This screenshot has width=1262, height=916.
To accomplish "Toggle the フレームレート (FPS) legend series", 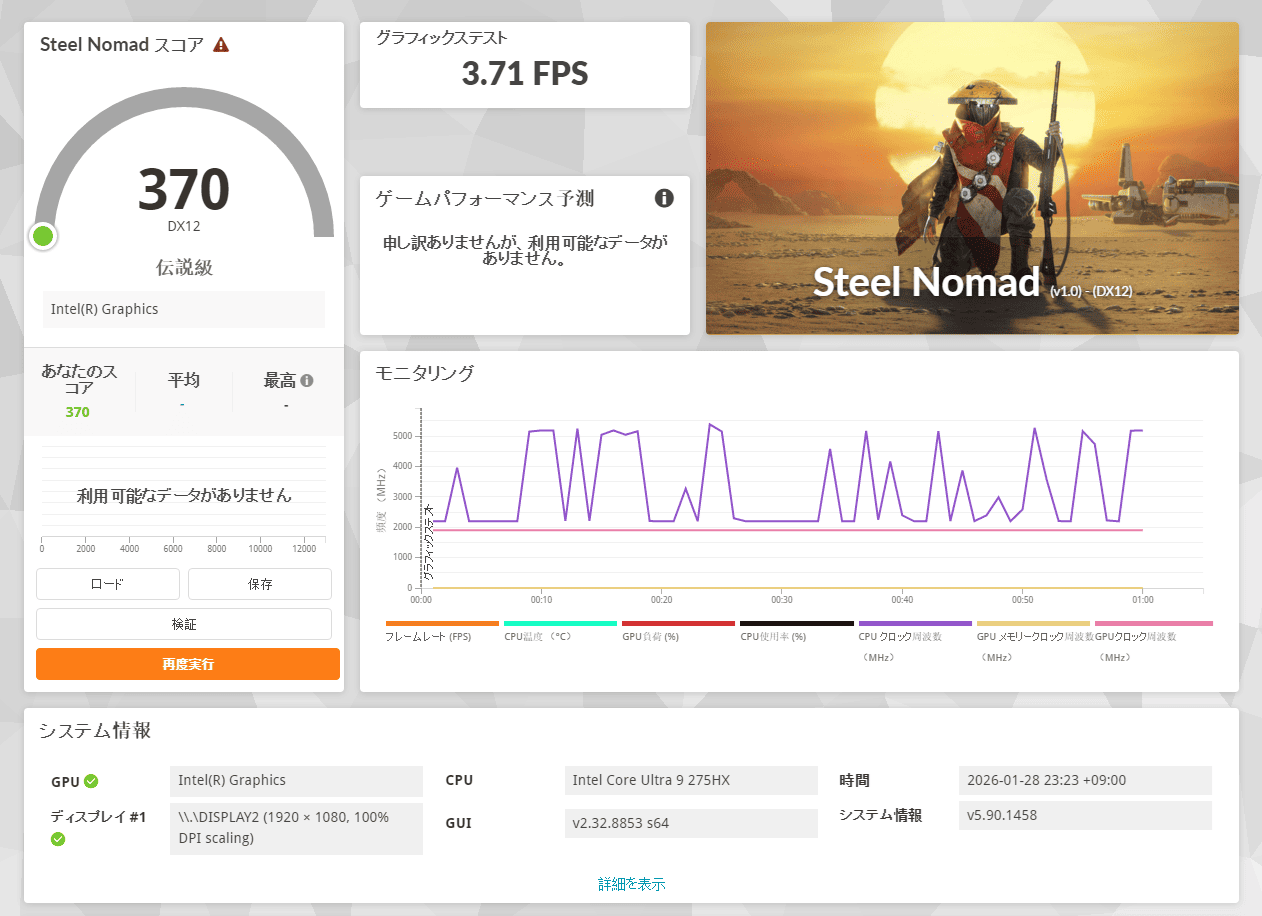I will click(428, 636).
